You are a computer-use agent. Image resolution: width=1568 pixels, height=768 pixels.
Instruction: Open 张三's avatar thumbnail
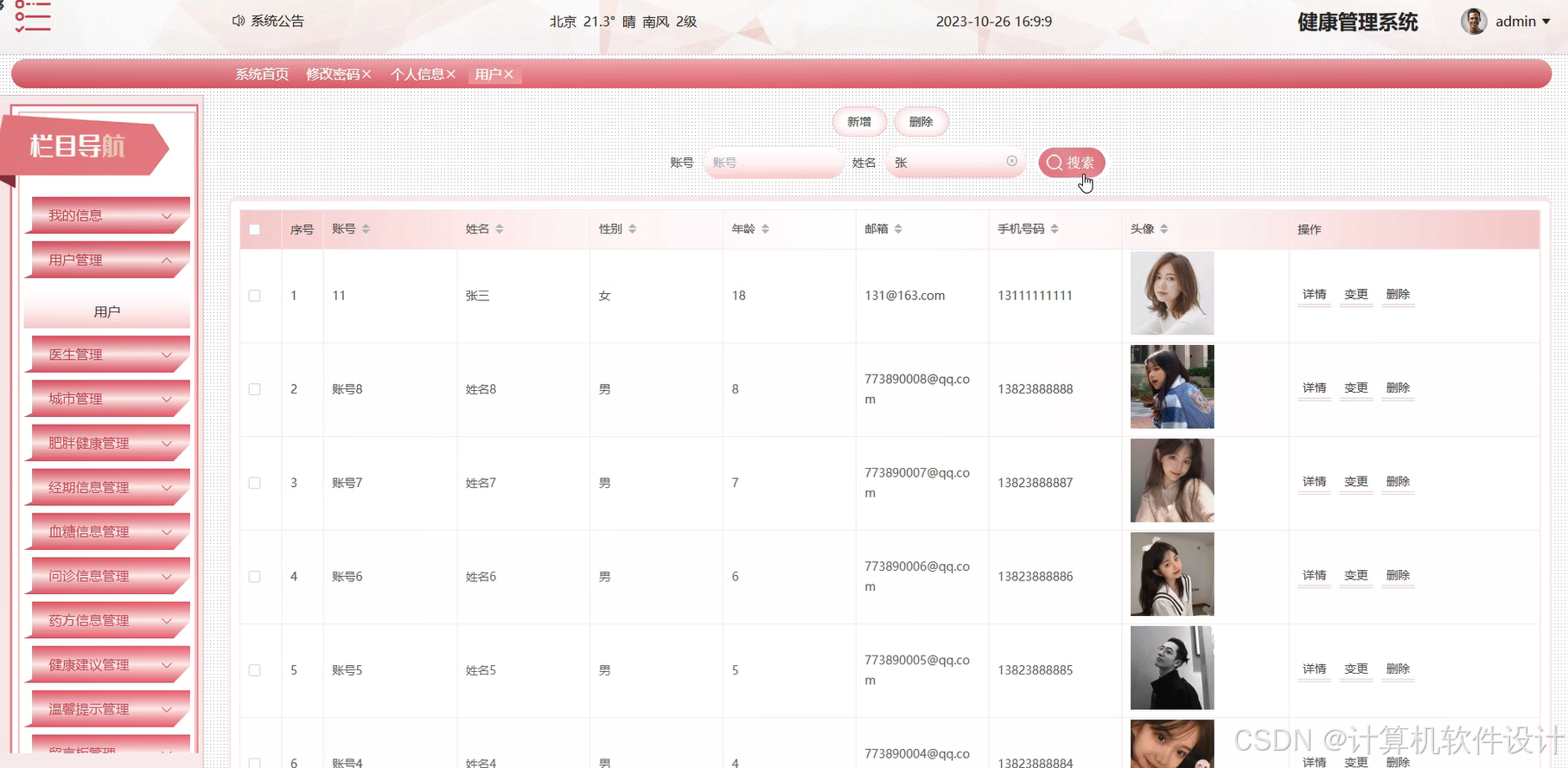tap(1172, 293)
